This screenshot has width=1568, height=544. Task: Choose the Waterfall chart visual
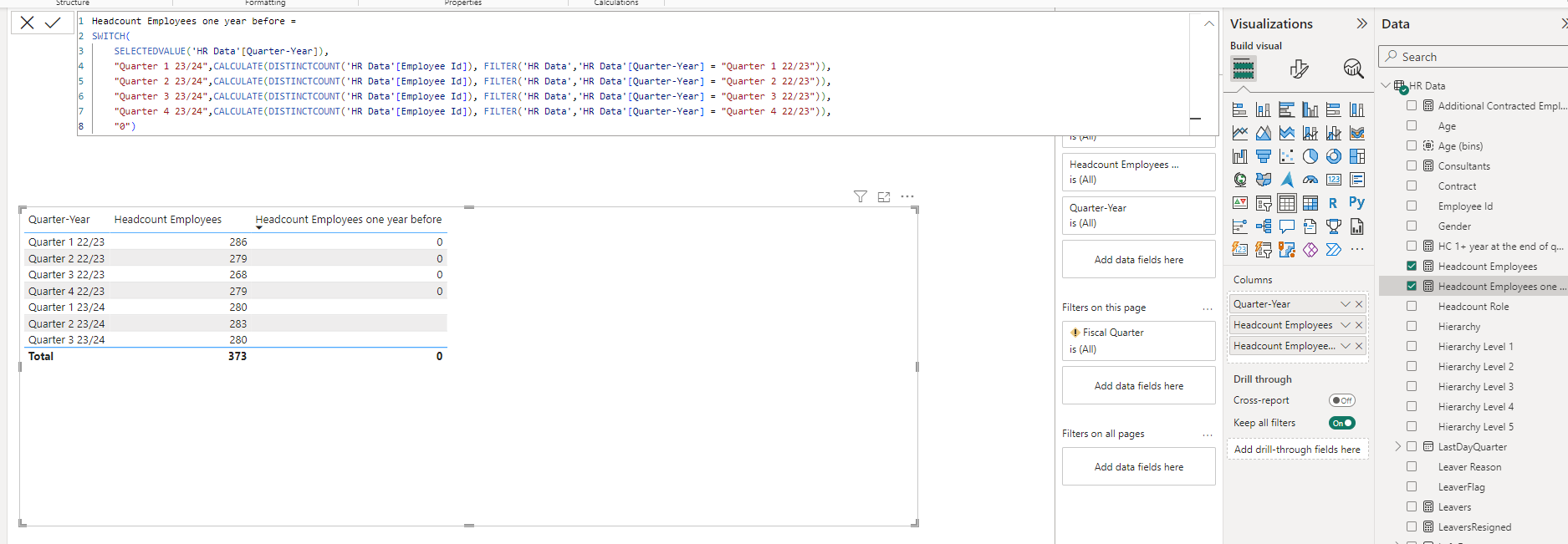(1240, 156)
